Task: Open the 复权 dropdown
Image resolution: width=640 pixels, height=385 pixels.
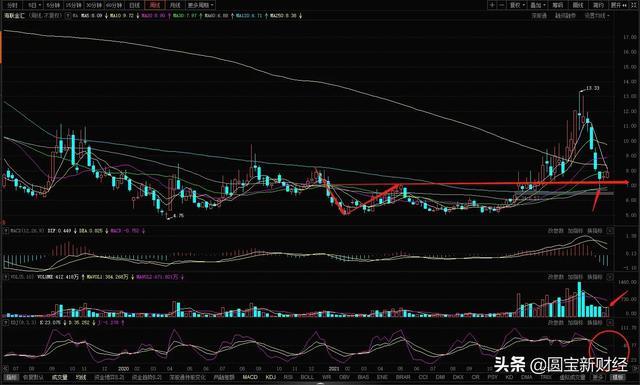Action: 517,5
